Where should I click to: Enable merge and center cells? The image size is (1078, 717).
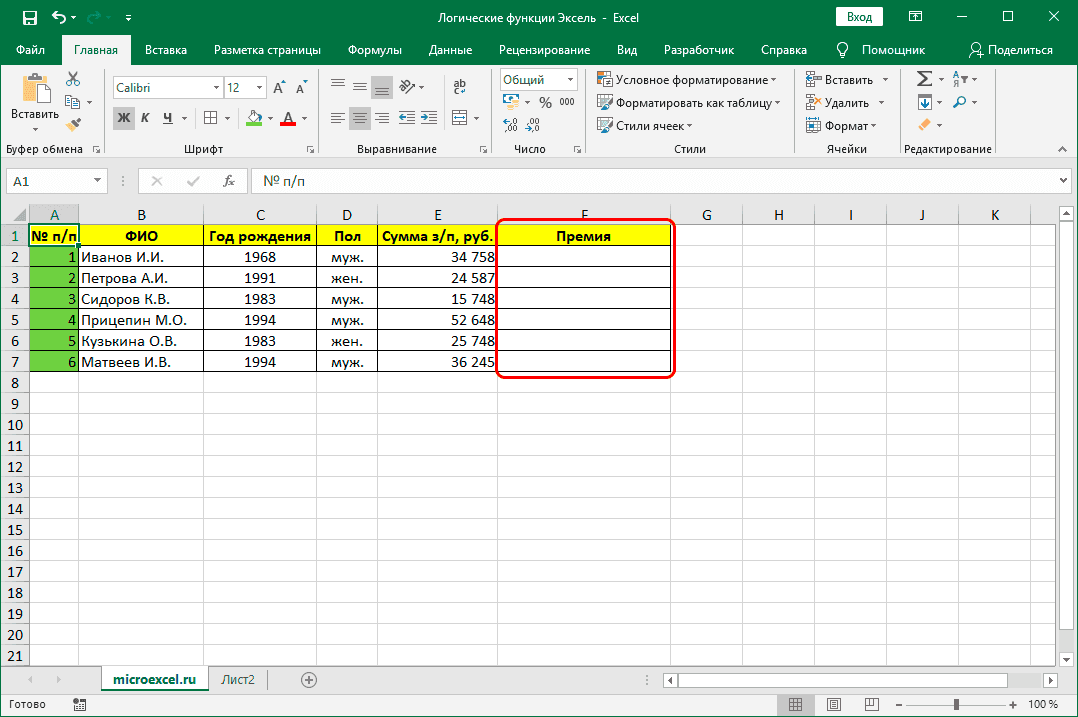pos(459,117)
